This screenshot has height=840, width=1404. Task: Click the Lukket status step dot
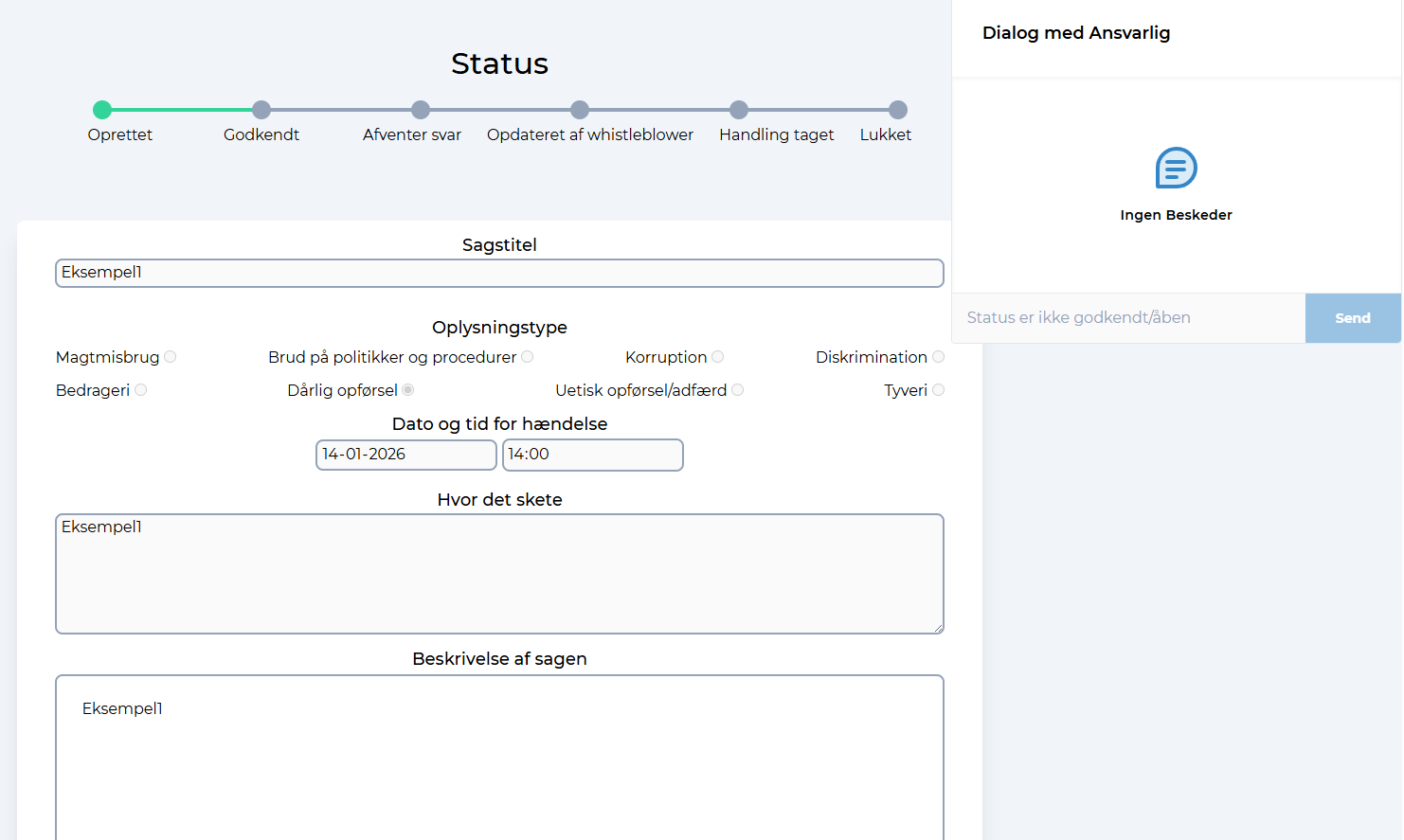(x=898, y=110)
